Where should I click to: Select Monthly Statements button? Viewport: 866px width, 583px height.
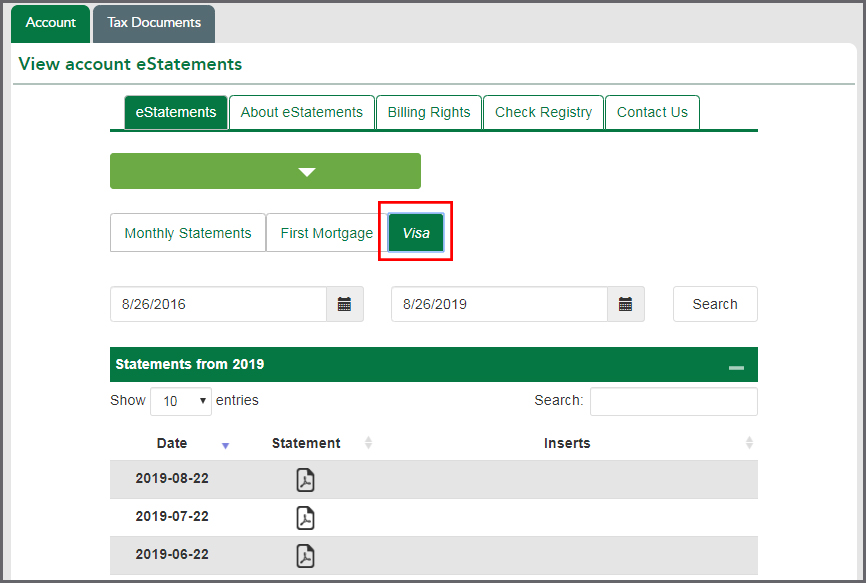tap(188, 233)
